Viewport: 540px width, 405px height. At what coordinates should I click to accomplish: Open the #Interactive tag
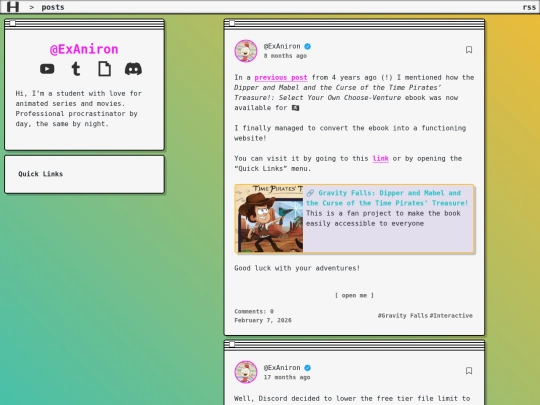pyautogui.click(x=451, y=316)
